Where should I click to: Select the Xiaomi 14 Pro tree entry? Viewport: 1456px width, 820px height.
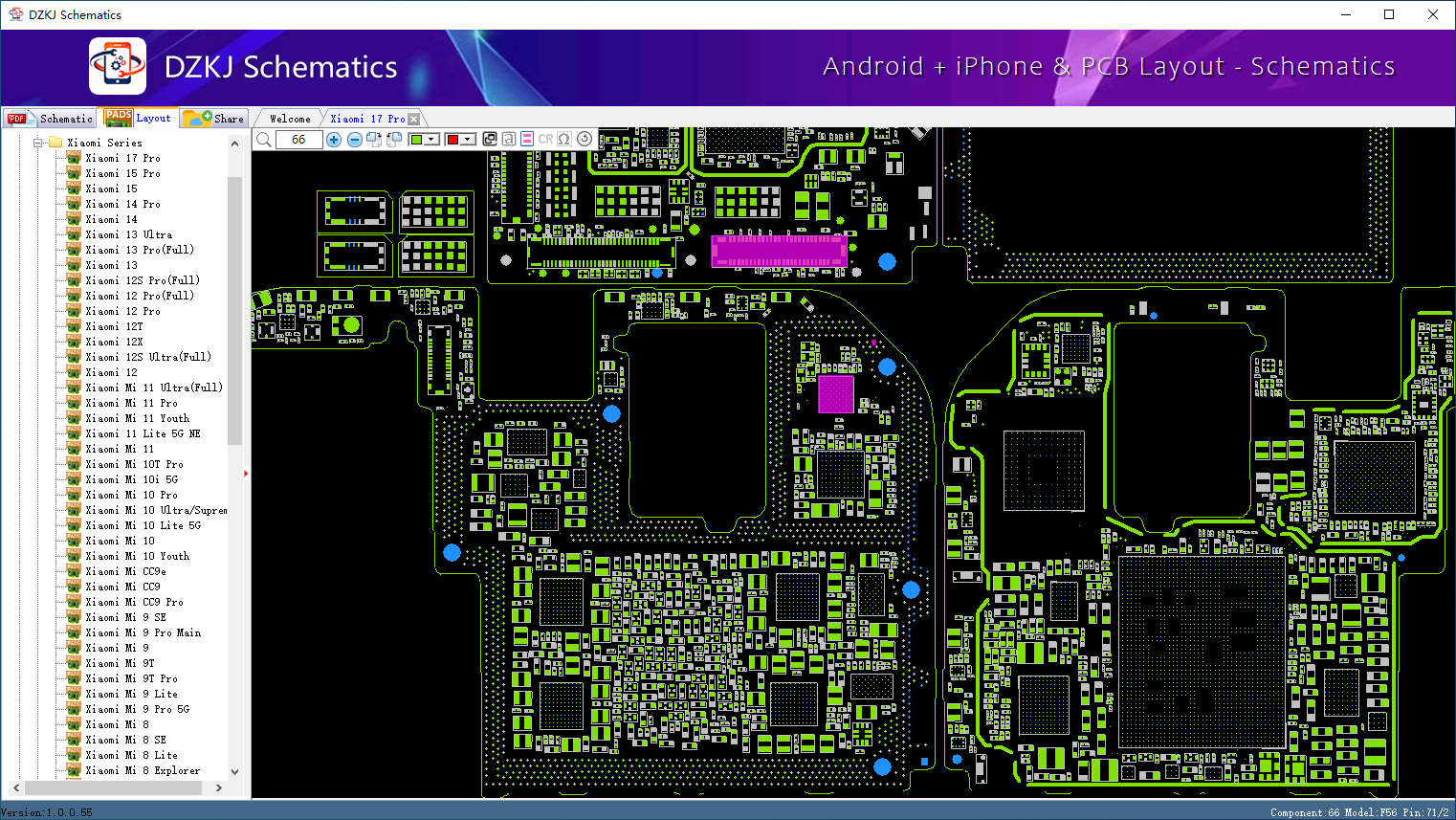(x=122, y=204)
